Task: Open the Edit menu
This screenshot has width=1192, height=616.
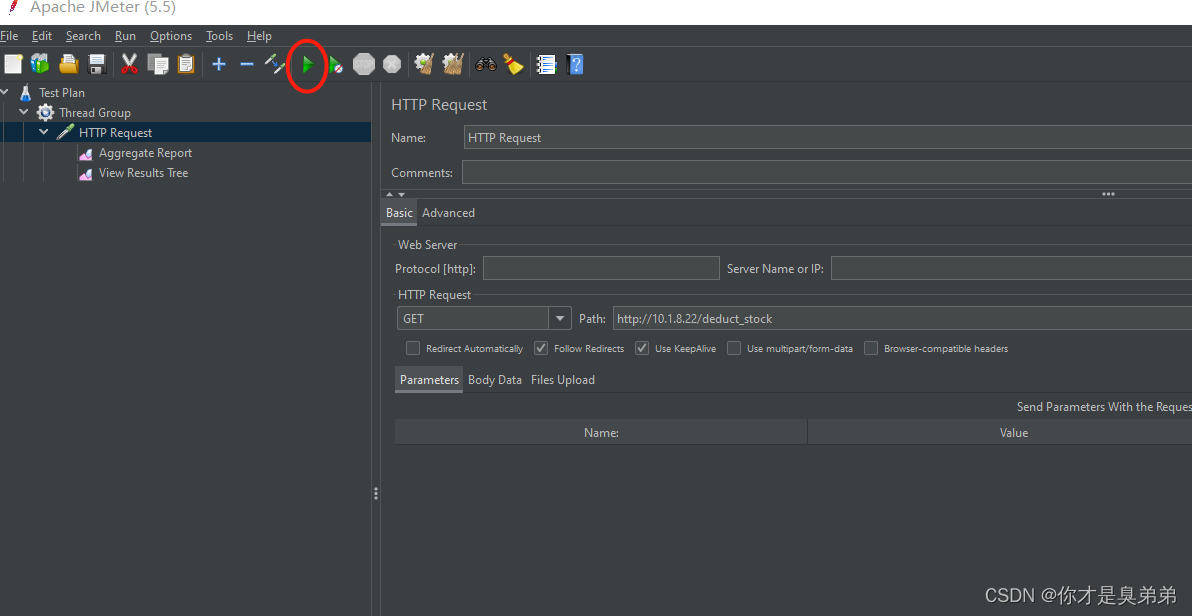Action: click(42, 36)
